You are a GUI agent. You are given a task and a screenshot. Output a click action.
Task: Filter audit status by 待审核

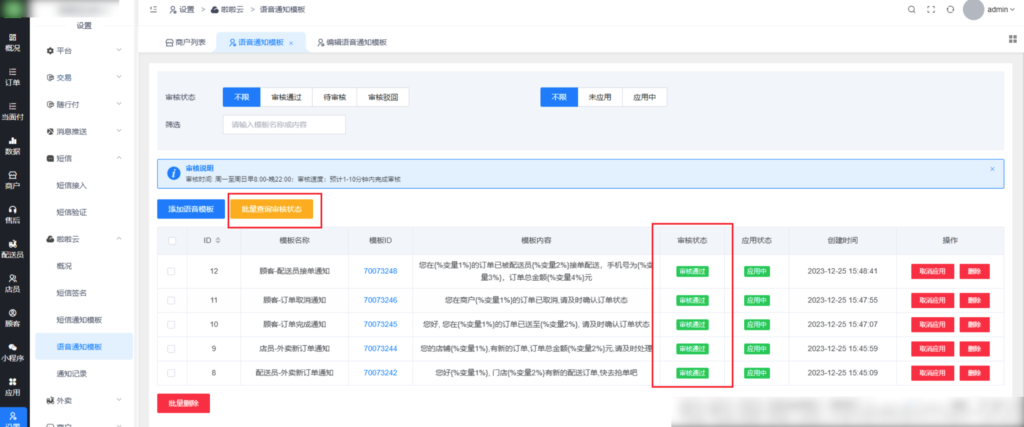334,97
